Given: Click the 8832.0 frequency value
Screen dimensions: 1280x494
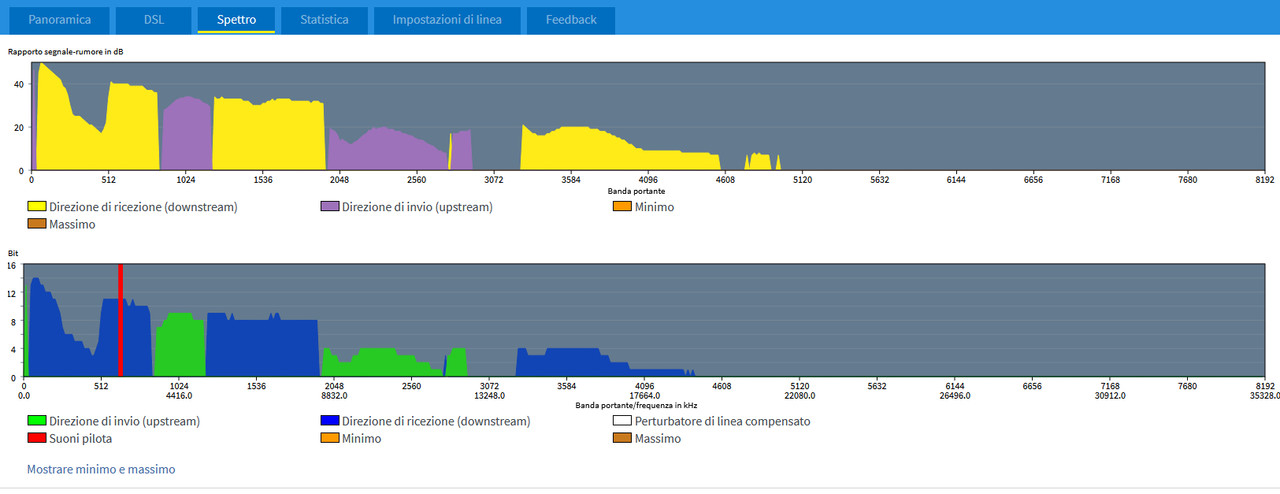Looking at the screenshot, I should pyautogui.click(x=334, y=395).
